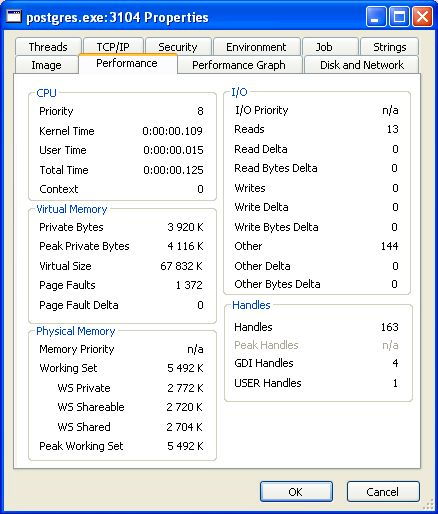The width and height of the screenshot is (438, 514).
Task: Click the Physical Memory group heading
Action: click(x=76, y=331)
